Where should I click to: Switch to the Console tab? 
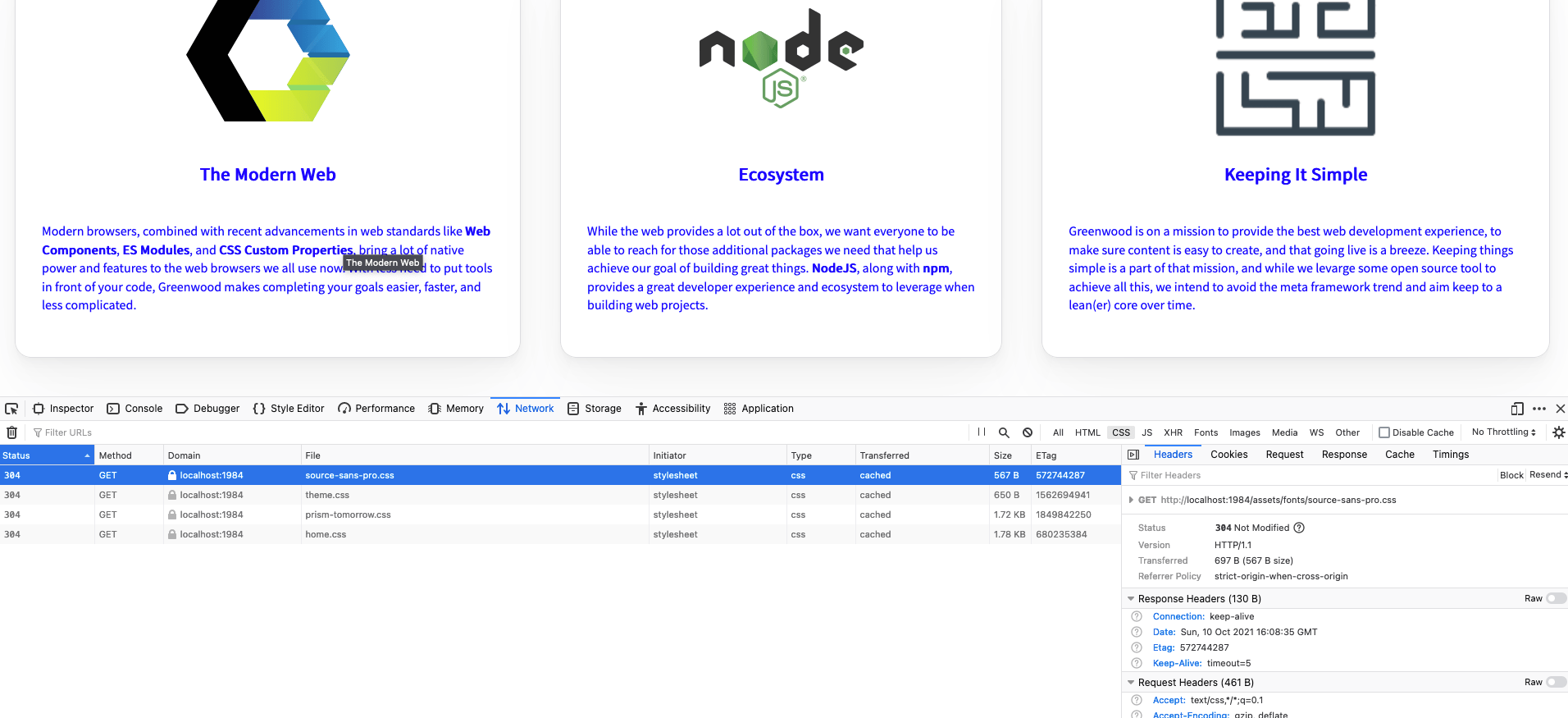pyautogui.click(x=134, y=409)
